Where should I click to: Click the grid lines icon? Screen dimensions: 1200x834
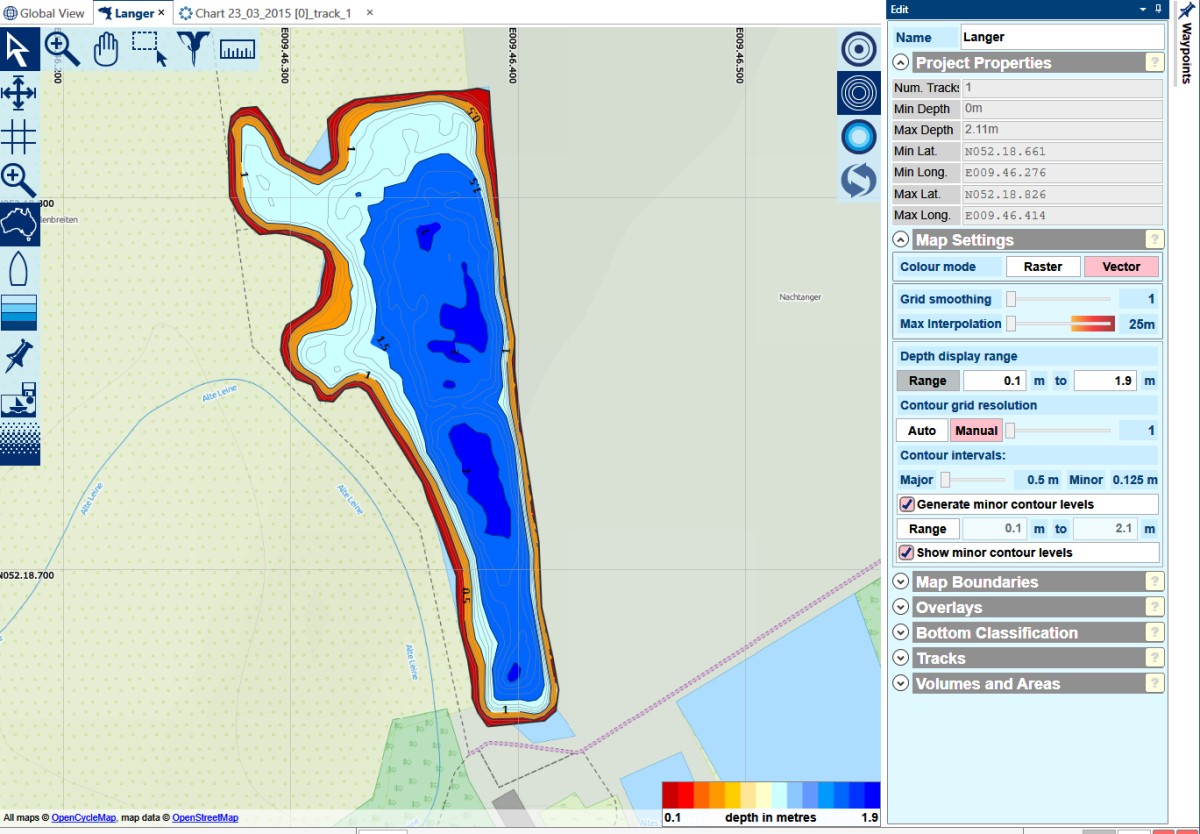tap(19, 135)
